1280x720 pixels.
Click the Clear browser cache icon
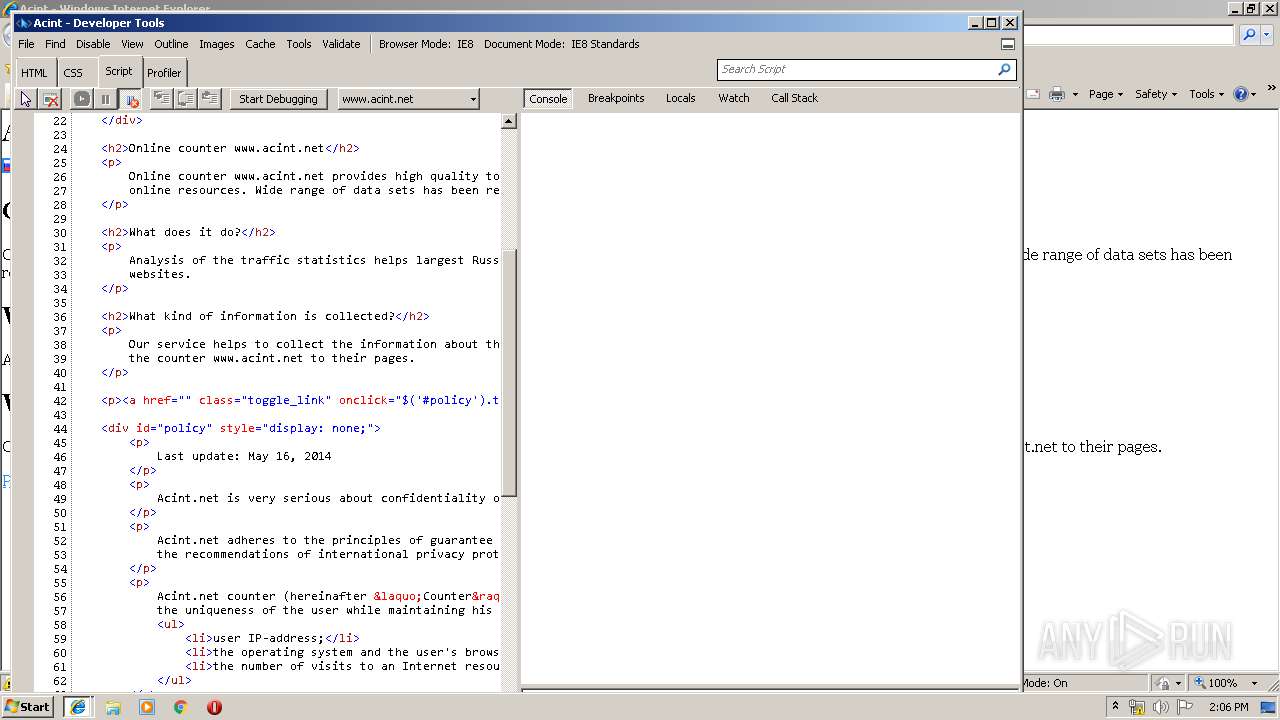pos(51,99)
